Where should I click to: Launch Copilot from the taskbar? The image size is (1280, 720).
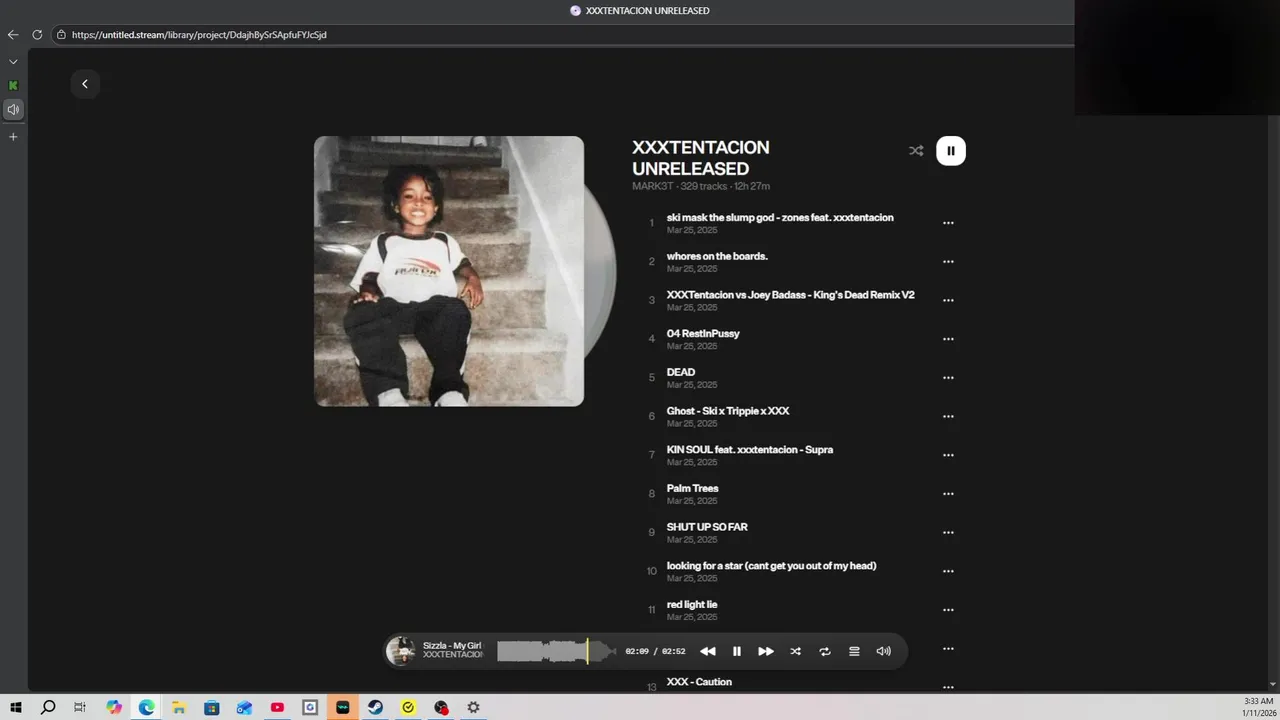(114, 707)
